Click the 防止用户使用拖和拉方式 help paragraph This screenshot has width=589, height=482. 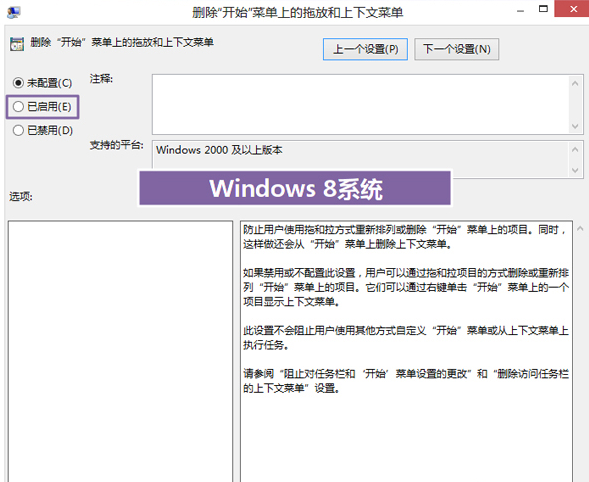click(x=405, y=237)
